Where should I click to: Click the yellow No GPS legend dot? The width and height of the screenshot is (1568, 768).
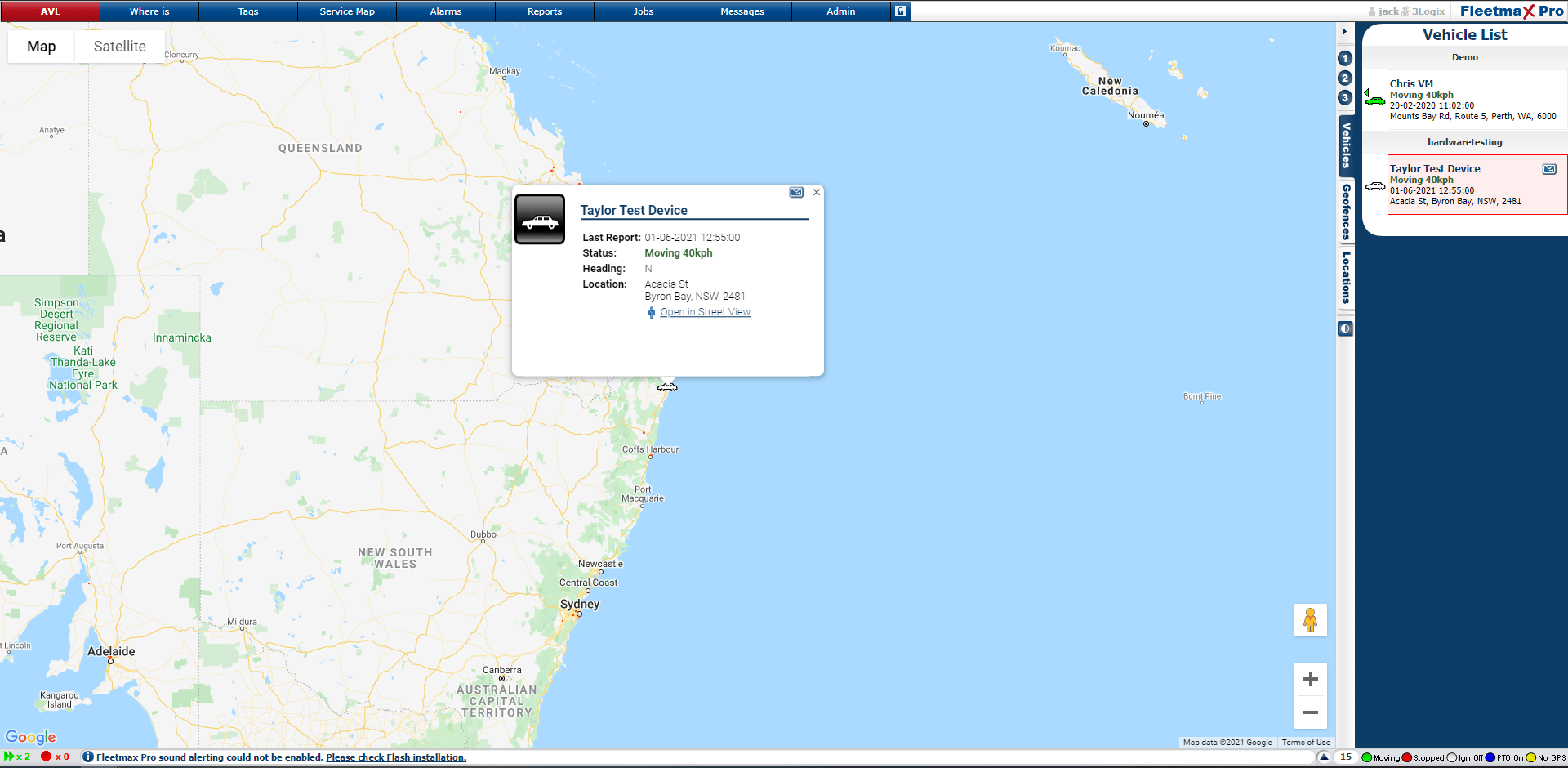[x=1531, y=757]
